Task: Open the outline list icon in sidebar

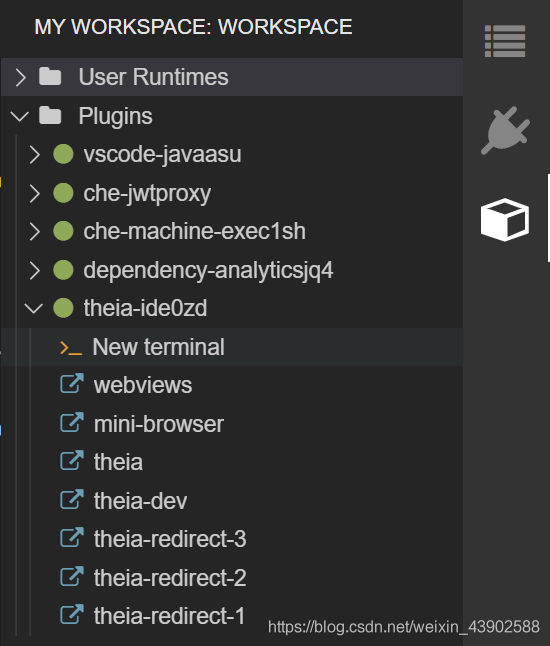Action: (505, 41)
